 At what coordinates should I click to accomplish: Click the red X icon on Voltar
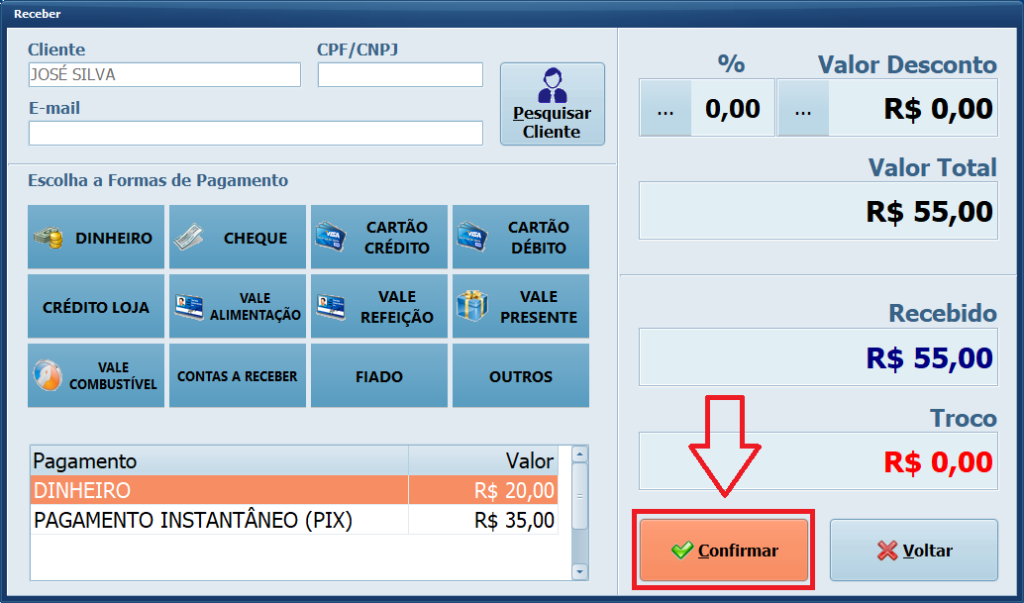coord(887,551)
